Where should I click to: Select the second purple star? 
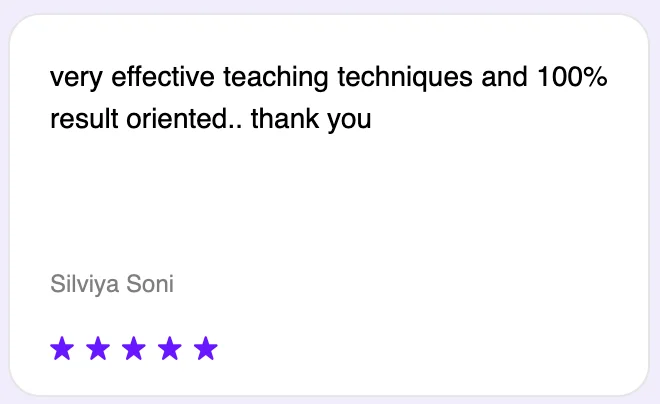pos(98,348)
